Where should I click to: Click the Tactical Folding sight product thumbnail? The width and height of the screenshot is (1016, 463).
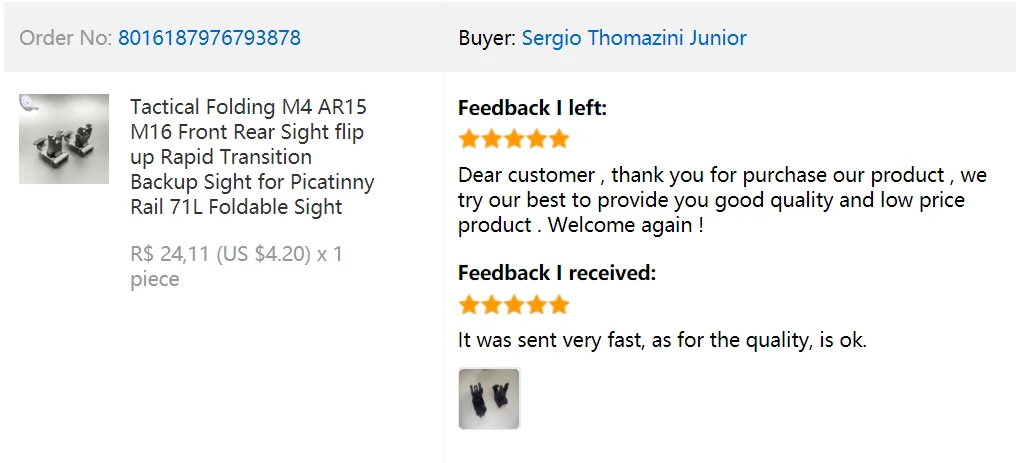point(64,139)
